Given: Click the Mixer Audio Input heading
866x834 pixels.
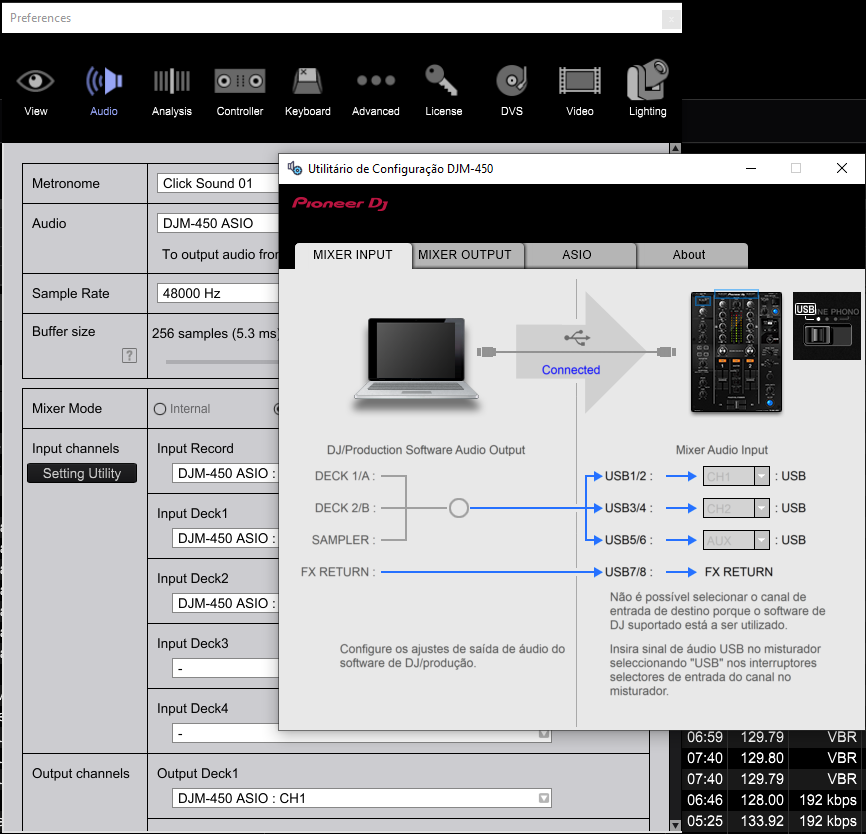Looking at the screenshot, I should click(722, 450).
